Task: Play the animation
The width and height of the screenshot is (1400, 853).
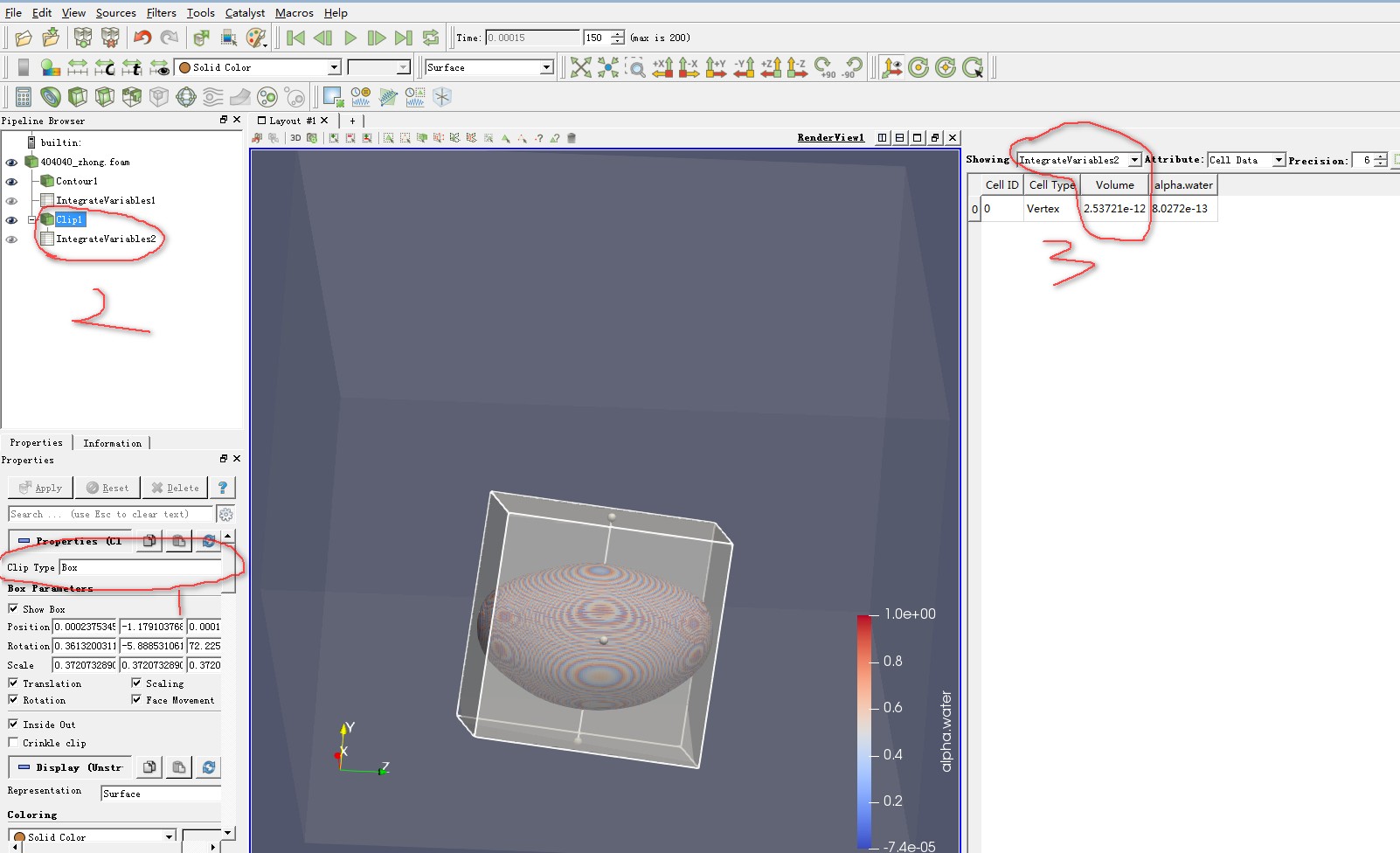Action: point(350,38)
